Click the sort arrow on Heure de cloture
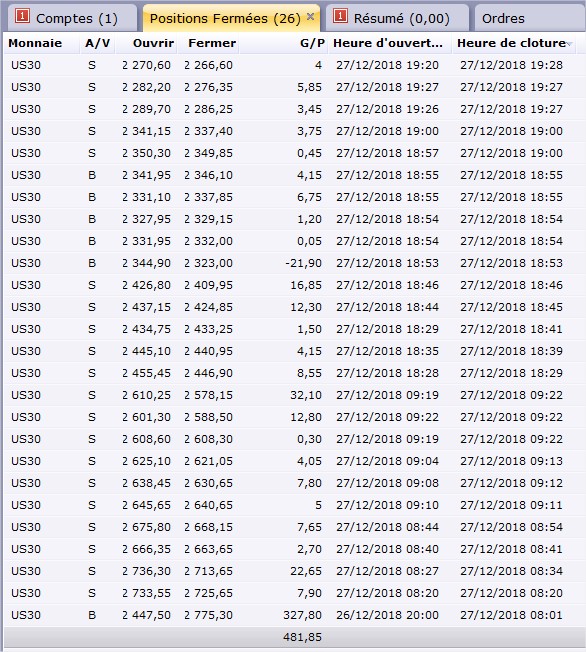Screen dimensions: 586x652 pyautogui.click(x=569, y=44)
